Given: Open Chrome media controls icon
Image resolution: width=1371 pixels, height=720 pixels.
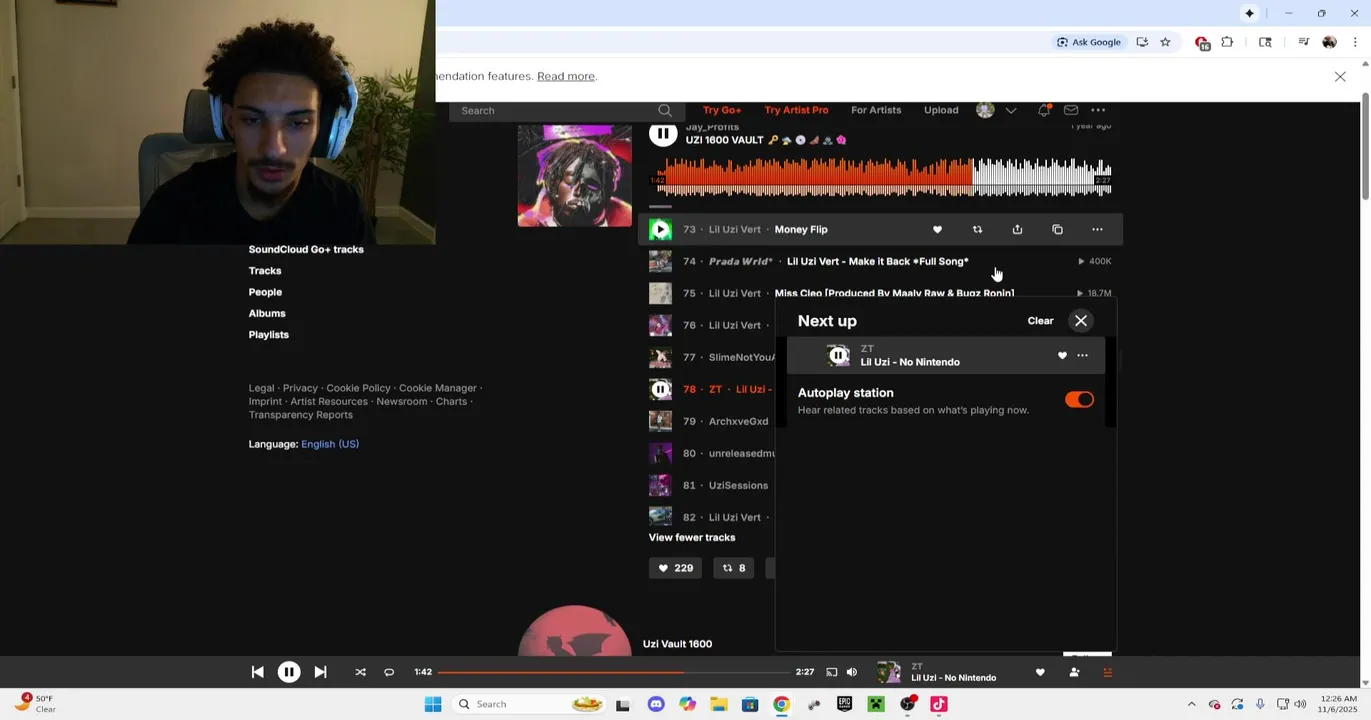Looking at the screenshot, I should click(x=1303, y=42).
